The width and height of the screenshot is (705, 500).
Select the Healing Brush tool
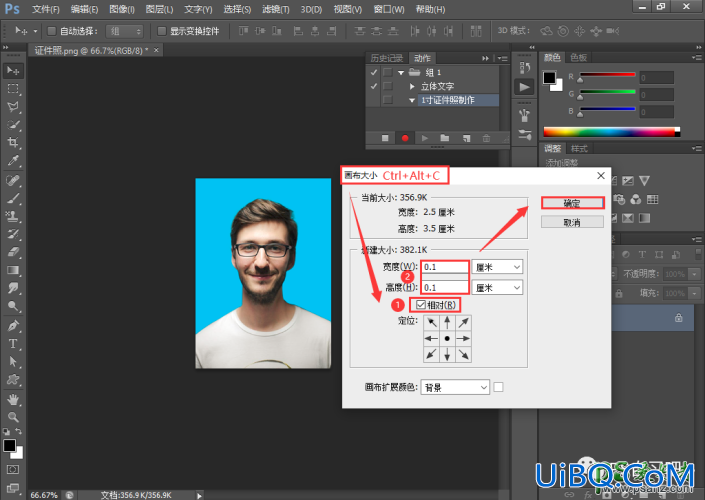[13, 180]
